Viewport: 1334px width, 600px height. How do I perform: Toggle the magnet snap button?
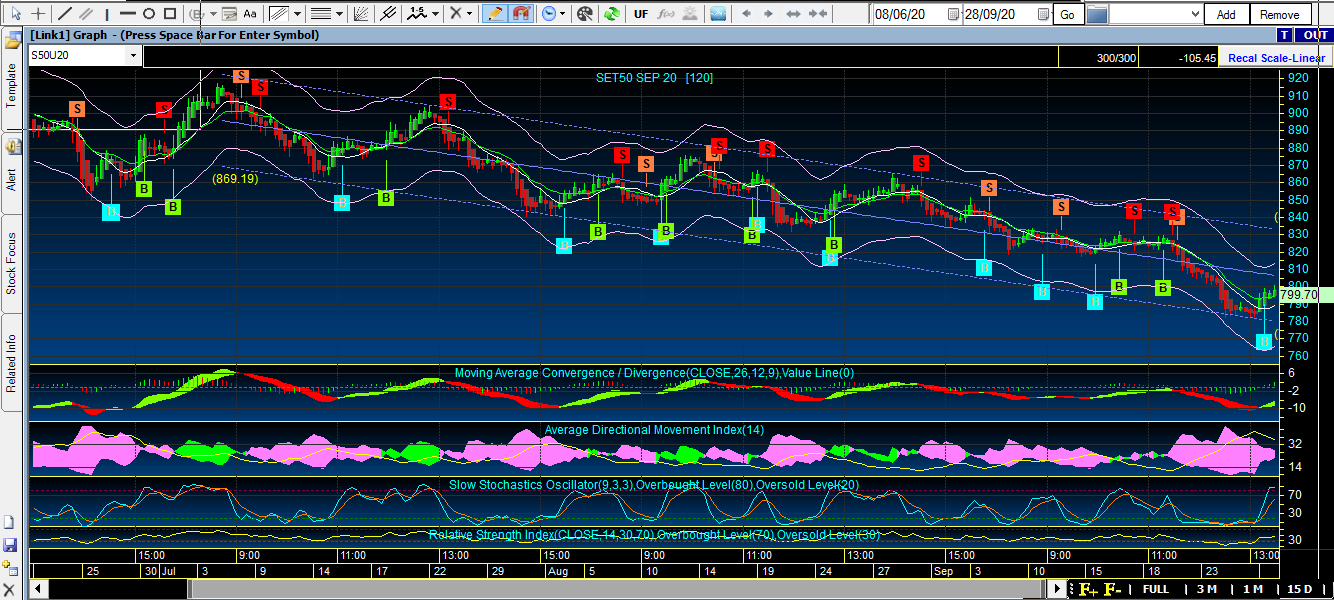click(x=521, y=14)
